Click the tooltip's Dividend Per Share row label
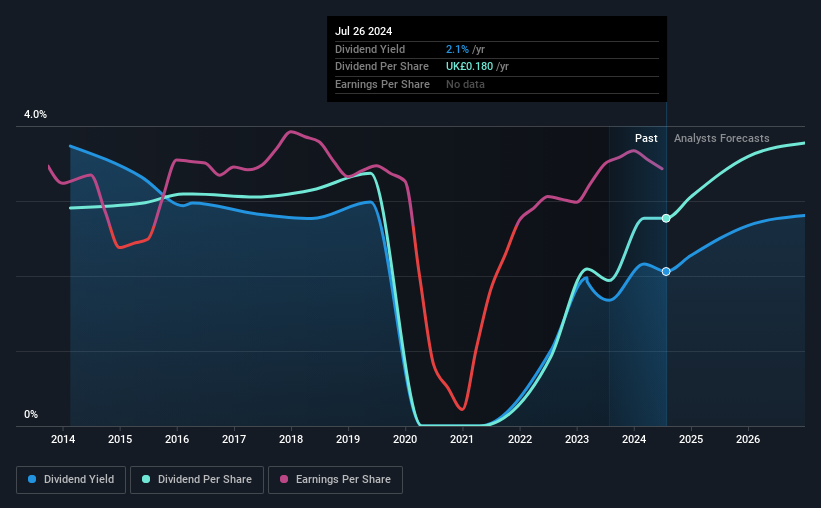The height and width of the screenshot is (508, 821). [382, 67]
